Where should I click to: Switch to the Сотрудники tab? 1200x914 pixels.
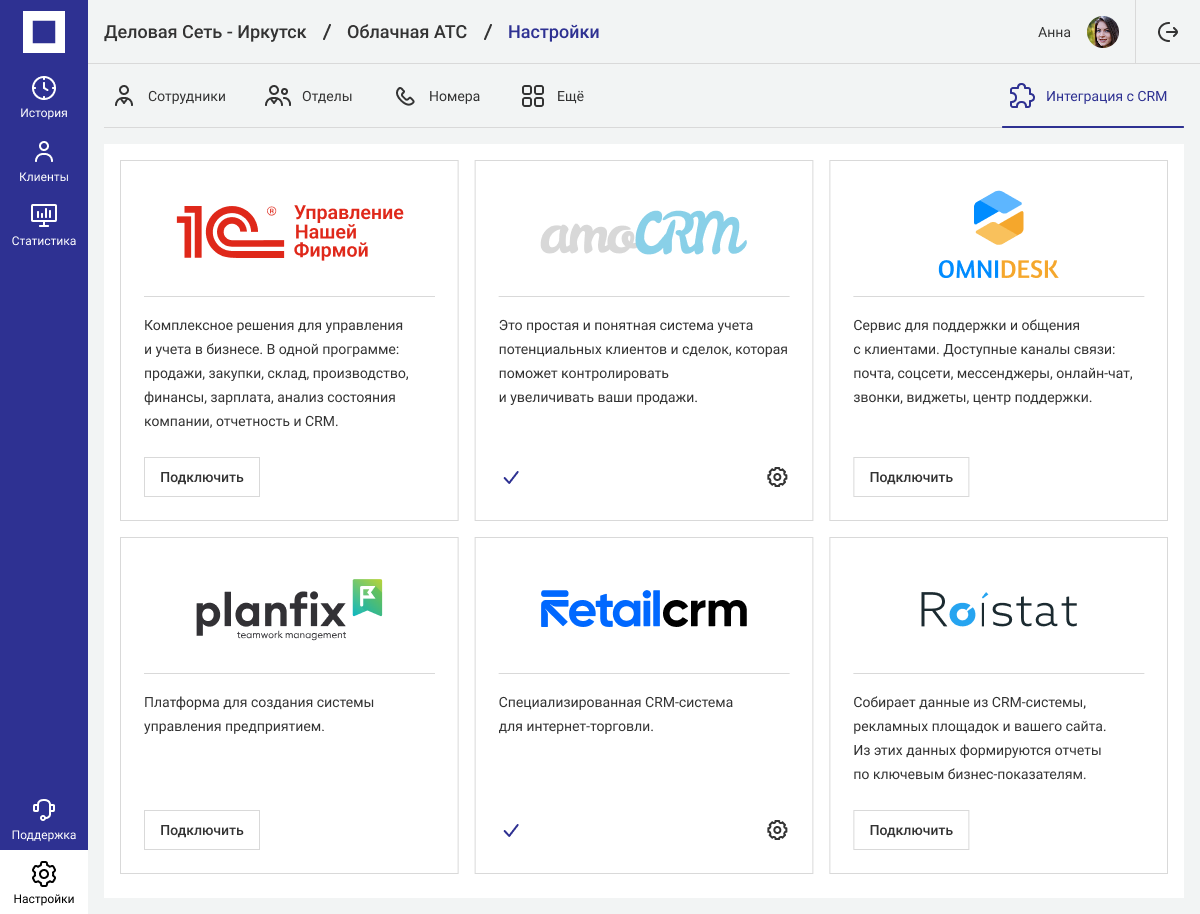tap(170, 97)
